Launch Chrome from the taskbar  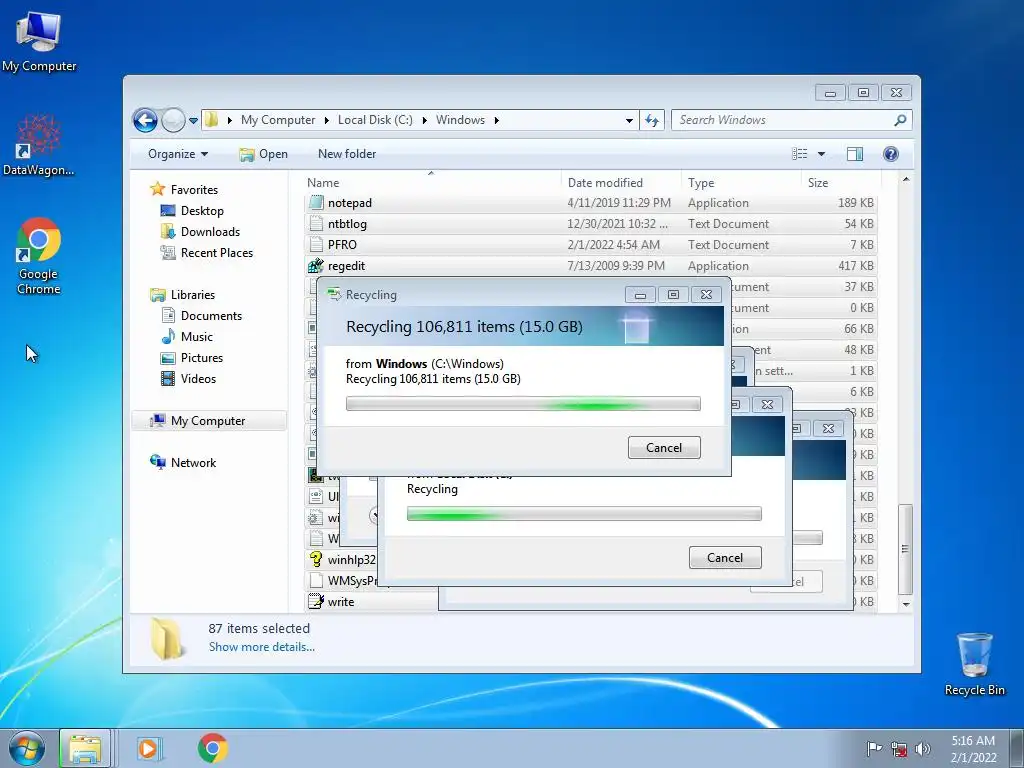212,748
